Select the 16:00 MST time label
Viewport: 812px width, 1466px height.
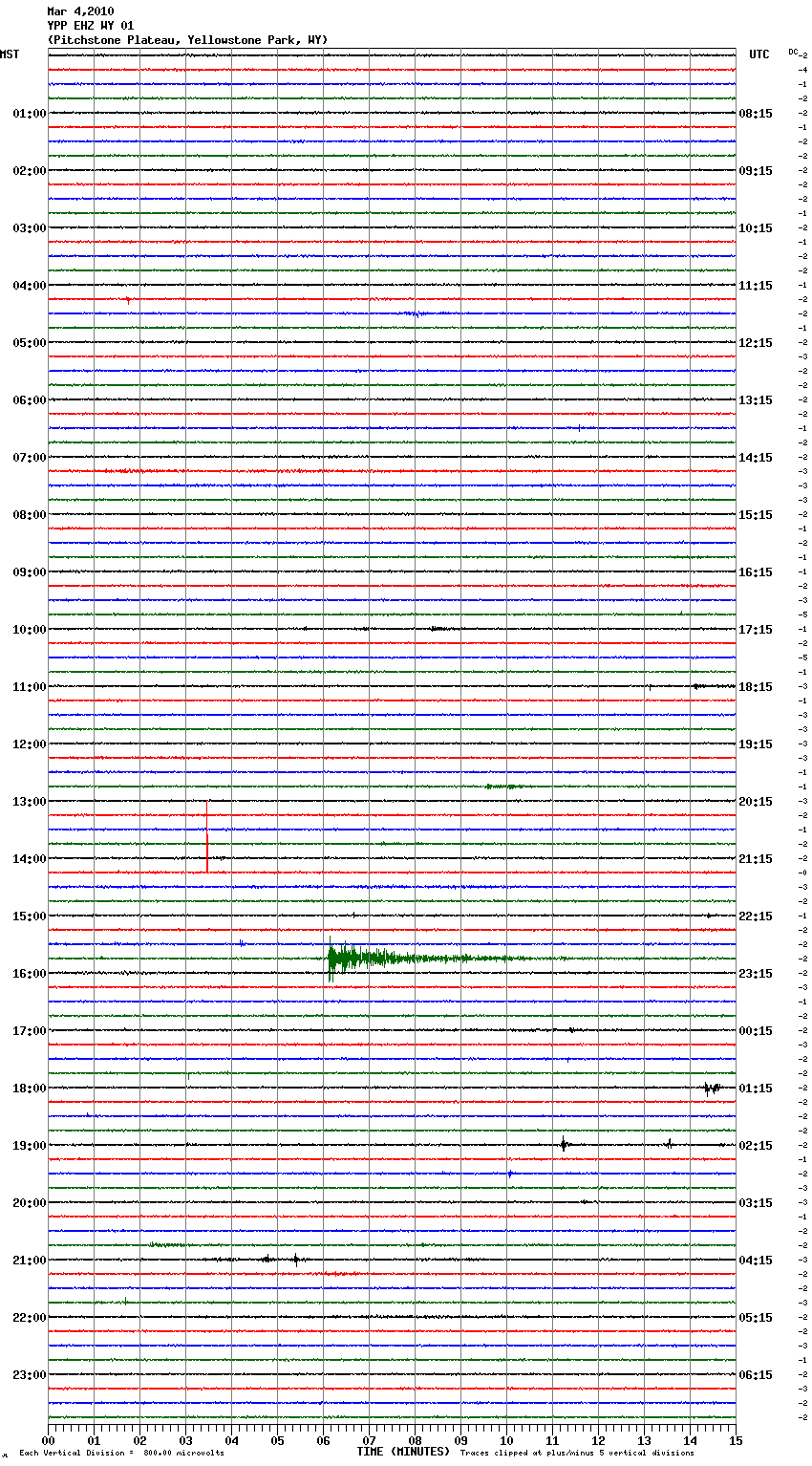click(x=29, y=974)
